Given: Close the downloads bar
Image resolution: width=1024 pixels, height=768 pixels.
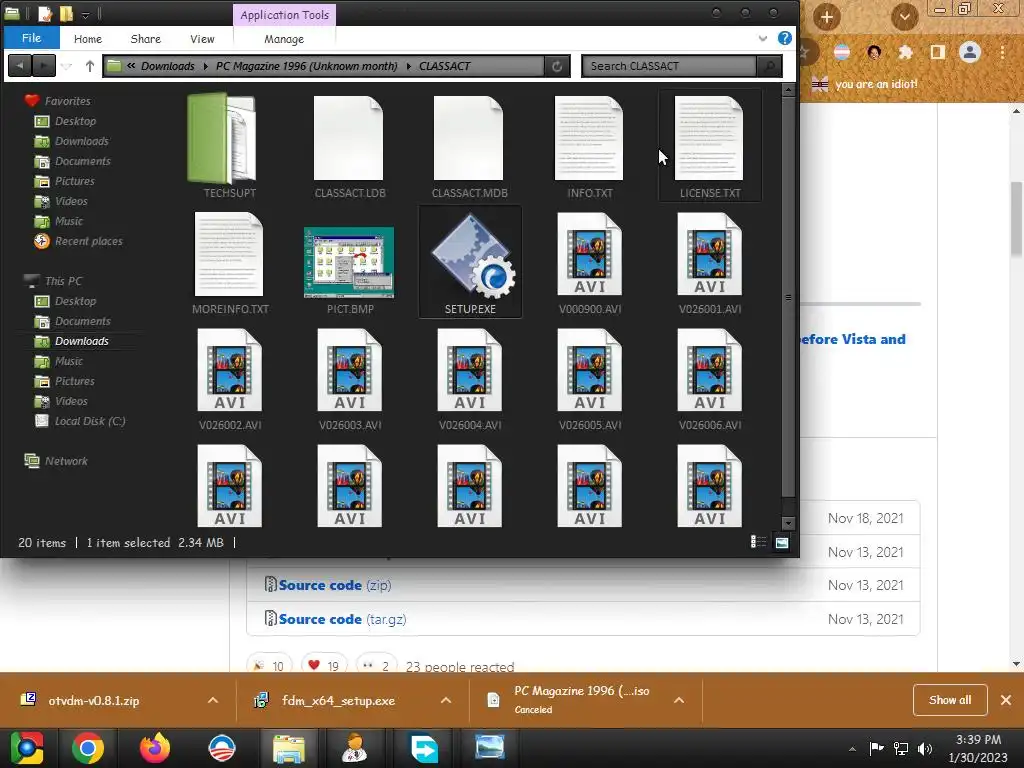Looking at the screenshot, I should click(1006, 700).
